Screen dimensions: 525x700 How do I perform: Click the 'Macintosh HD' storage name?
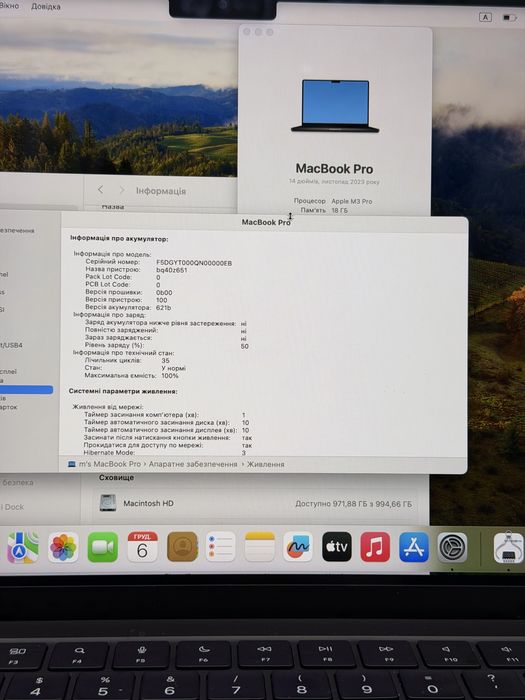pyautogui.click(x=148, y=503)
